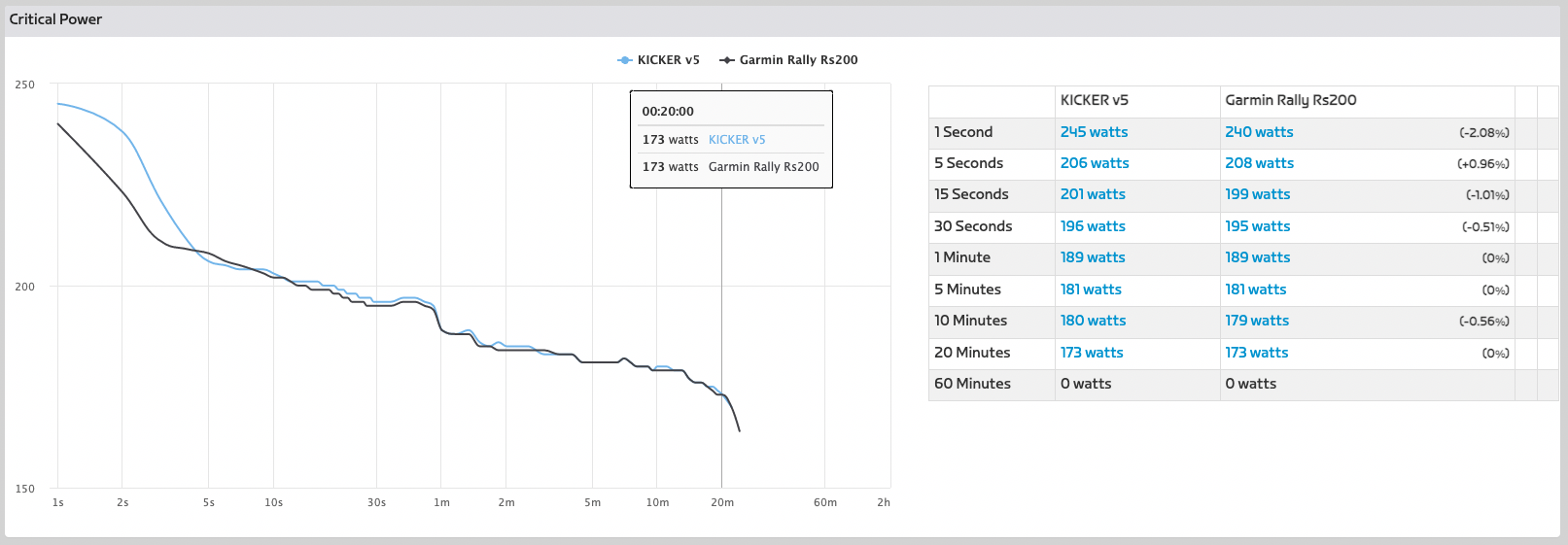Click the 208 watts 5 Seconds link
1568x545 pixels.
click(x=1259, y=163)
